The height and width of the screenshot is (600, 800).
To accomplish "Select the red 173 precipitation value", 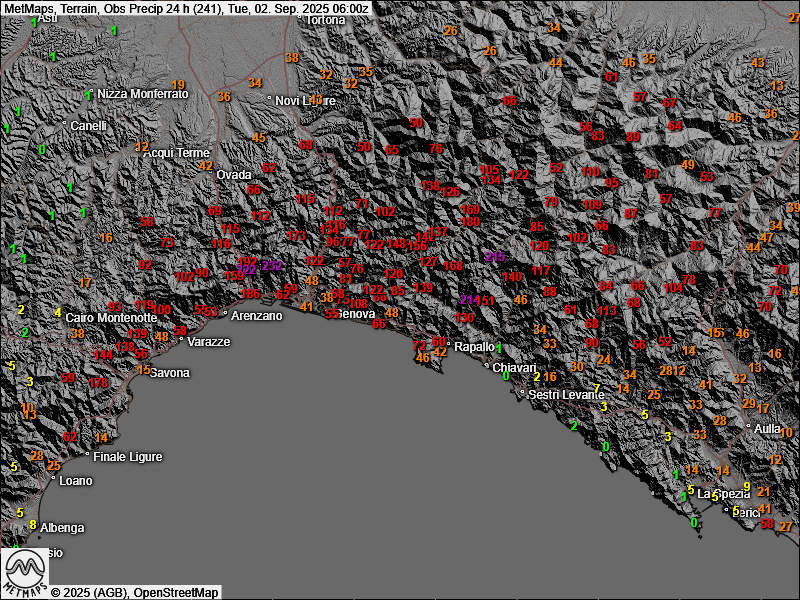I will point(296,236).
